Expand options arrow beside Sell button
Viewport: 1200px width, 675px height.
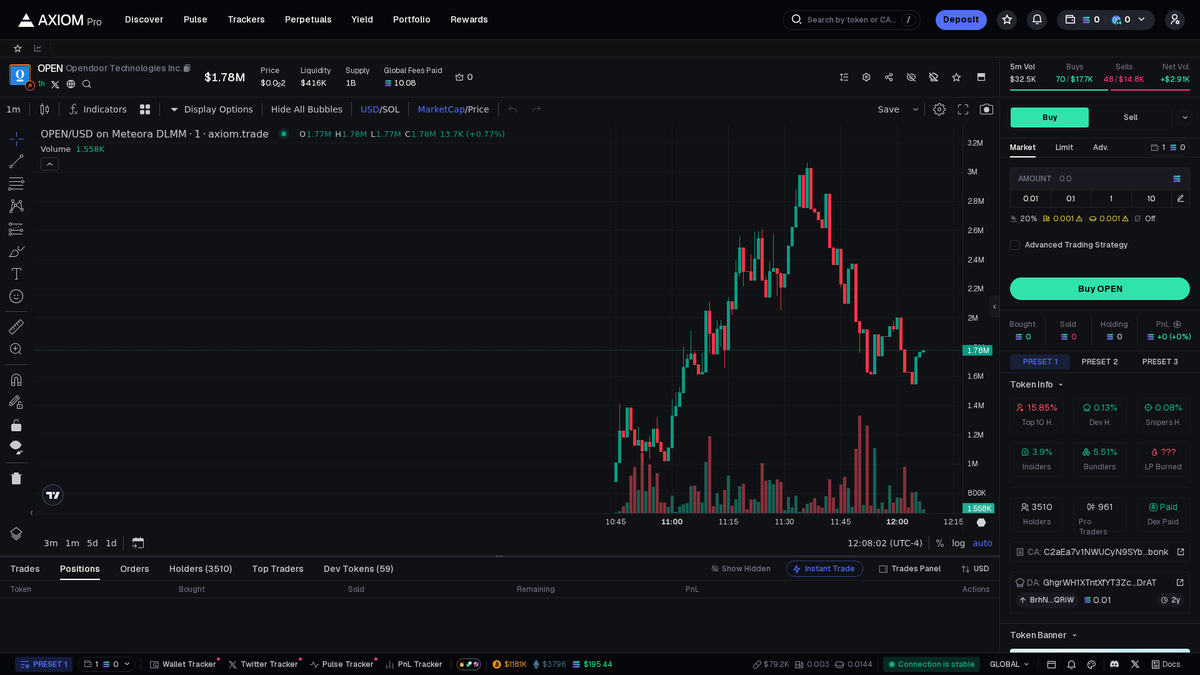coord(1185,117)
